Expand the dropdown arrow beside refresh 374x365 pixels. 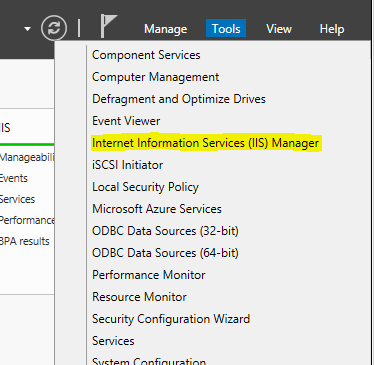(28, 29)
